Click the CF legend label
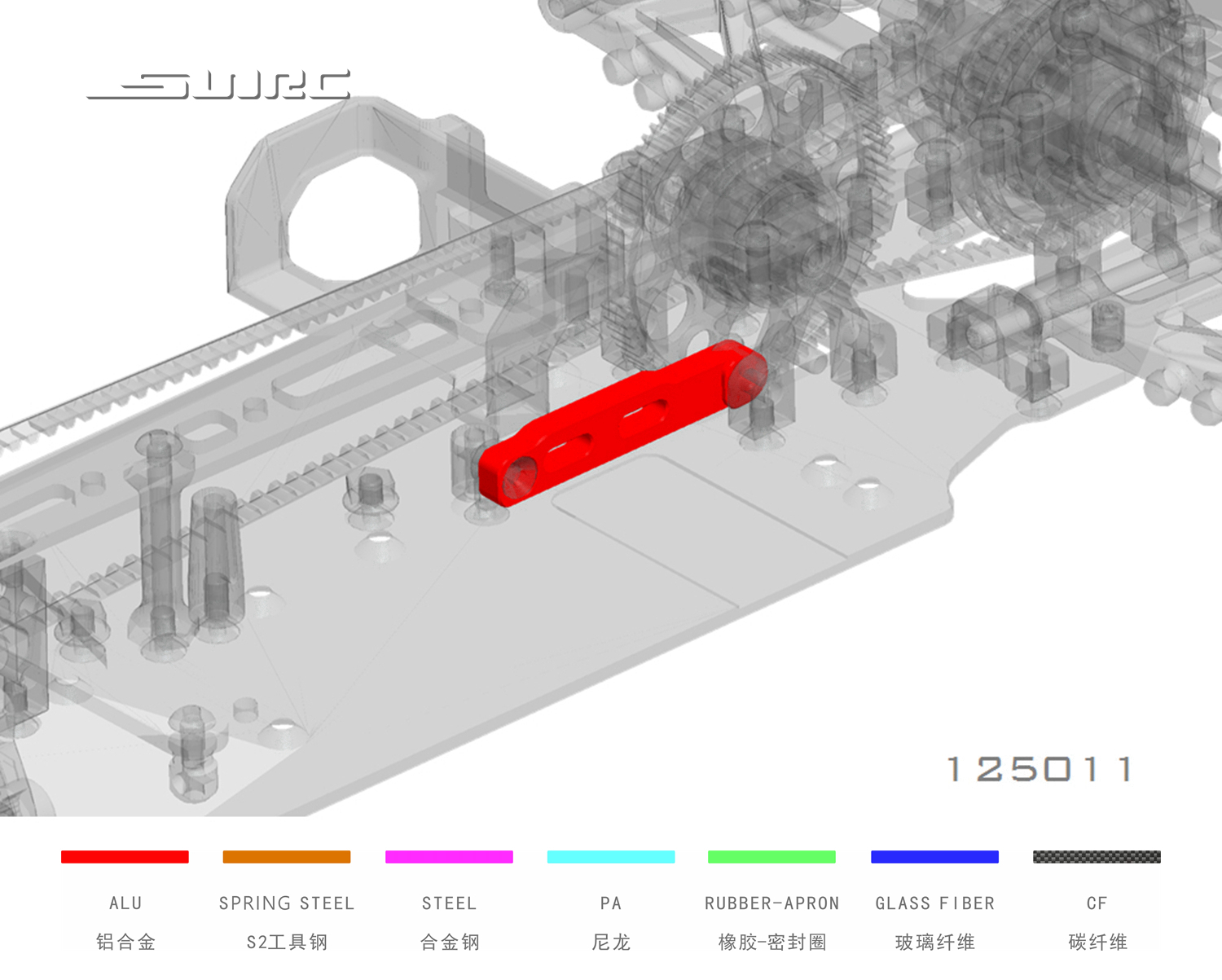This screenshot has width=1222, height=980. [x=1097, y=903]
